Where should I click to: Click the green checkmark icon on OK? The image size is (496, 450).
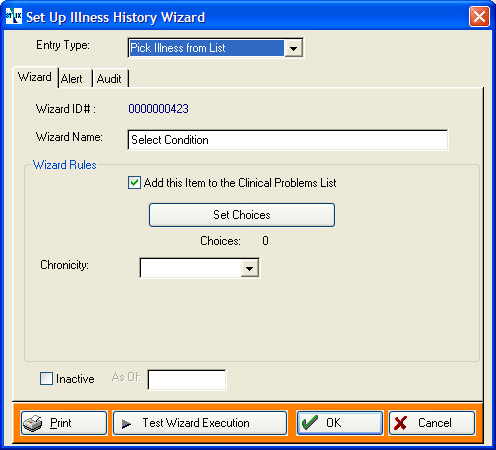pos(310,423)
